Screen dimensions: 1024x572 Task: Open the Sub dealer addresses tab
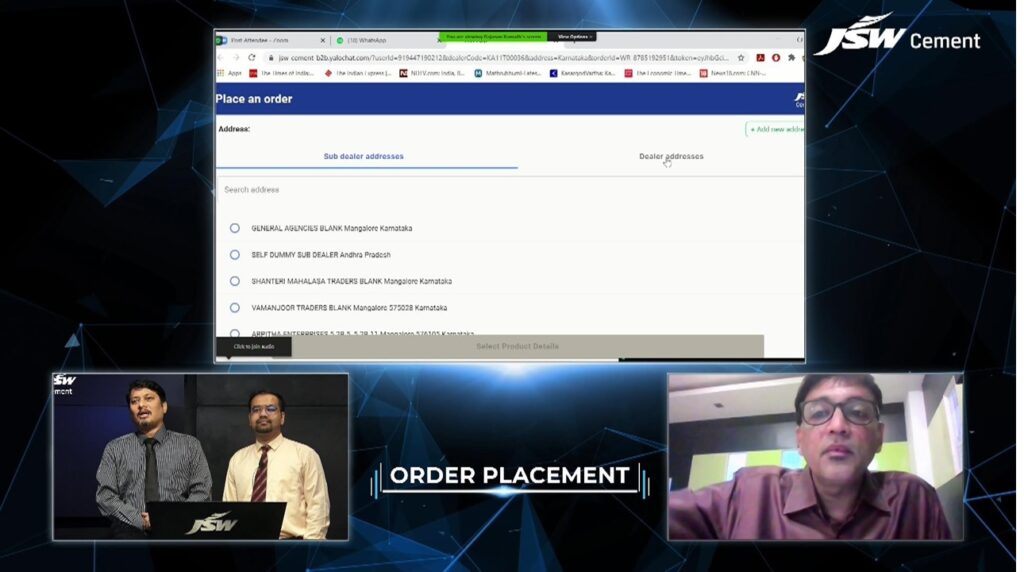(x=364, y=157)
